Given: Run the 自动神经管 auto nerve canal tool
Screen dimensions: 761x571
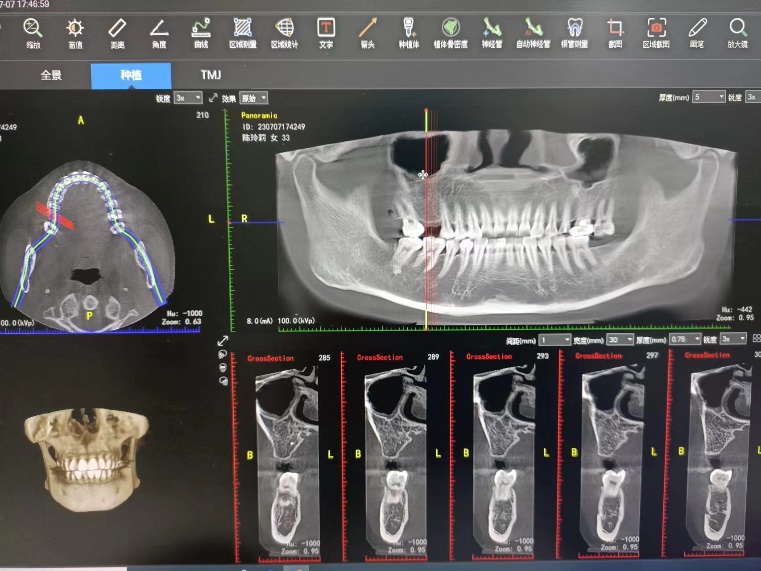Looking at the screenshot, I should 533,33.
